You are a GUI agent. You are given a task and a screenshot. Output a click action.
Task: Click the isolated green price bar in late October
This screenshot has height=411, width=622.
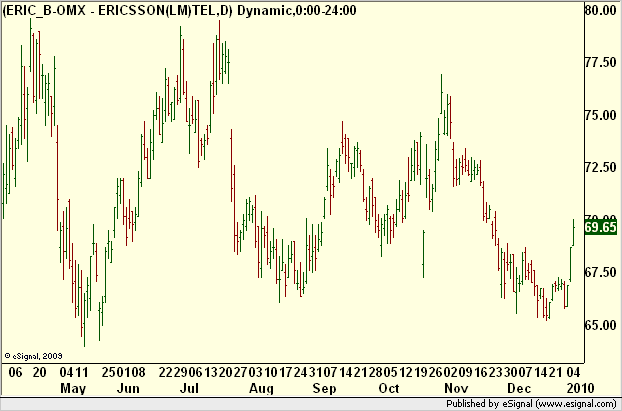click(423, 254)
